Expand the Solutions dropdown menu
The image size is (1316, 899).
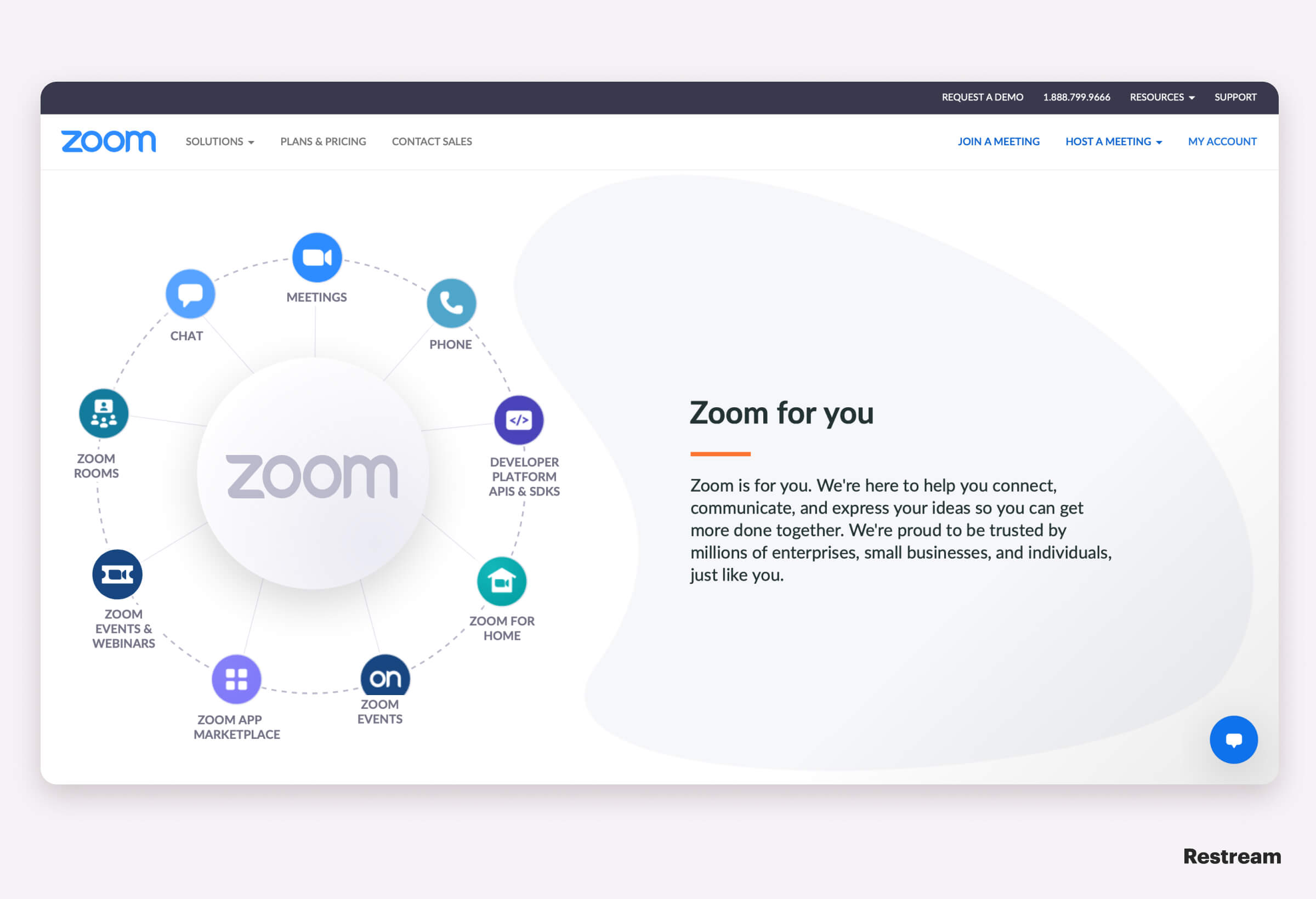220,141
